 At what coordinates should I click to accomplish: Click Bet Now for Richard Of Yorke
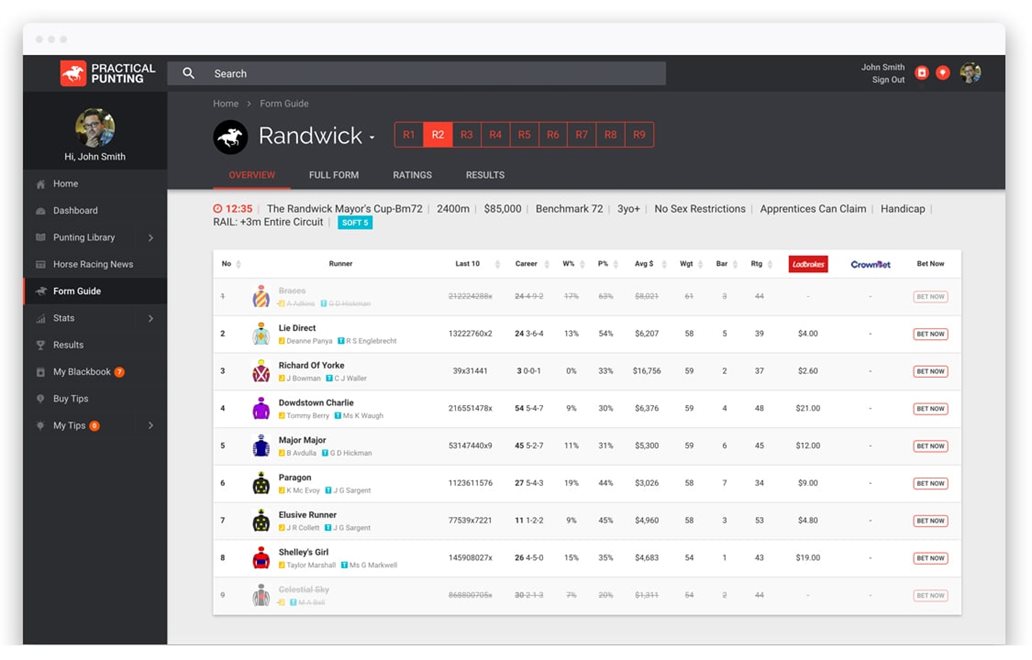click(x=930, y=371)
